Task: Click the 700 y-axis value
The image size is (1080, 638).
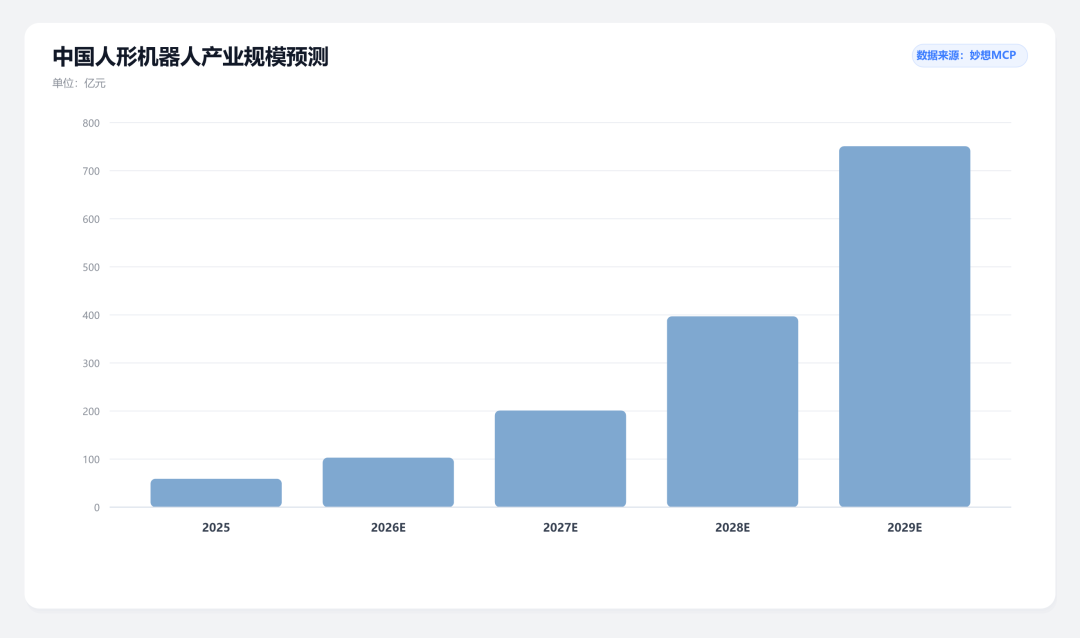Action: point(91,171)
